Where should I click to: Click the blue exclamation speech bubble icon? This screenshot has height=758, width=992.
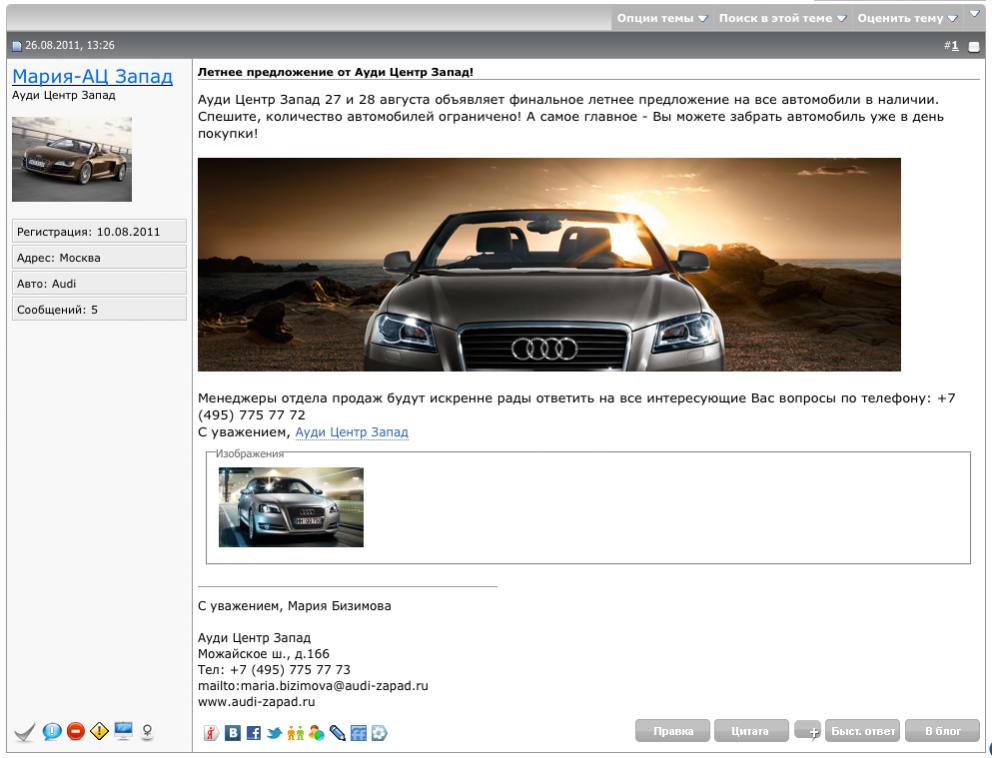(x=52, y=731)
